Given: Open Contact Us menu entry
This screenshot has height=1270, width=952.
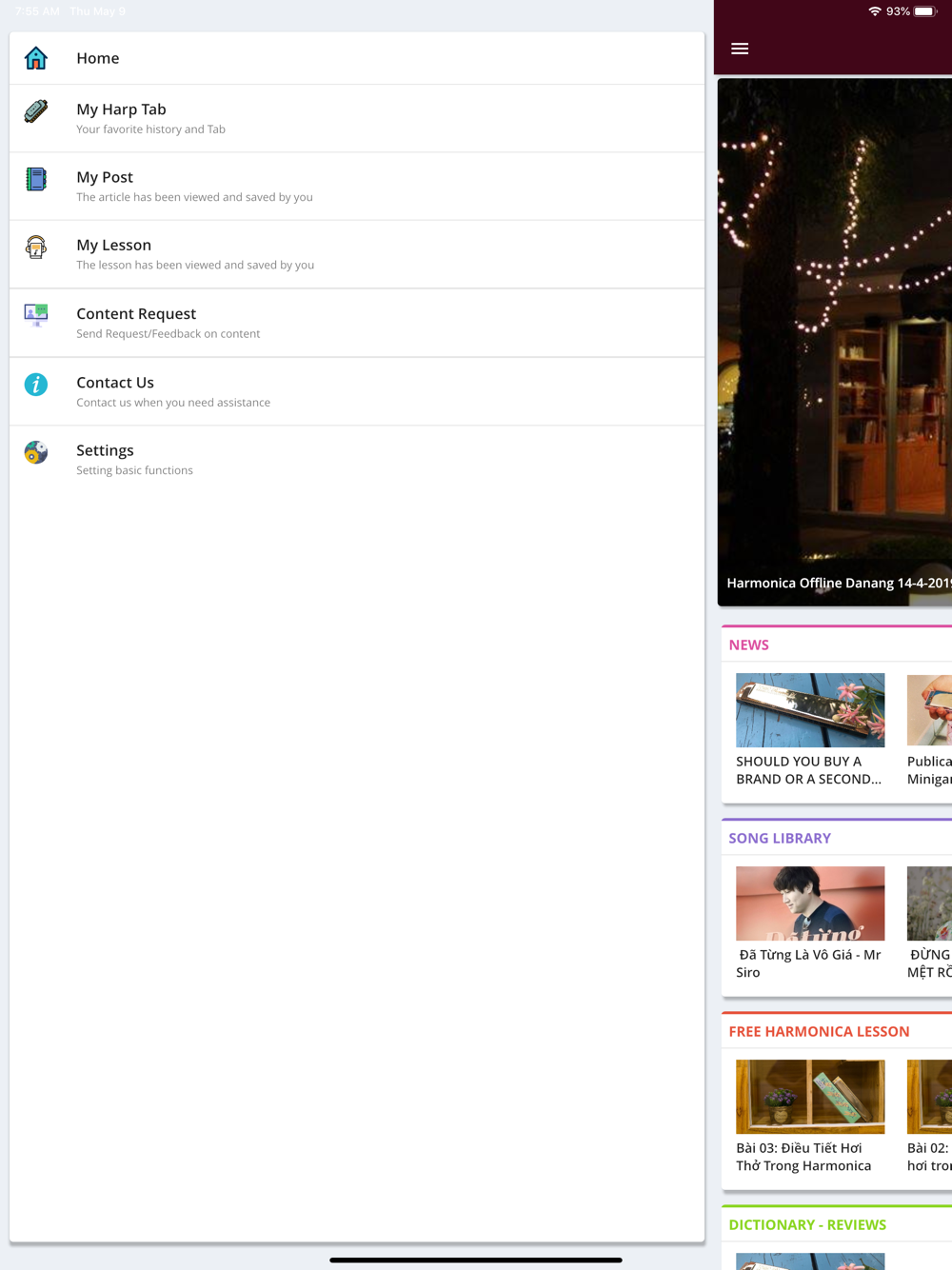Looking at the screenshot, I should pos(357,391).
